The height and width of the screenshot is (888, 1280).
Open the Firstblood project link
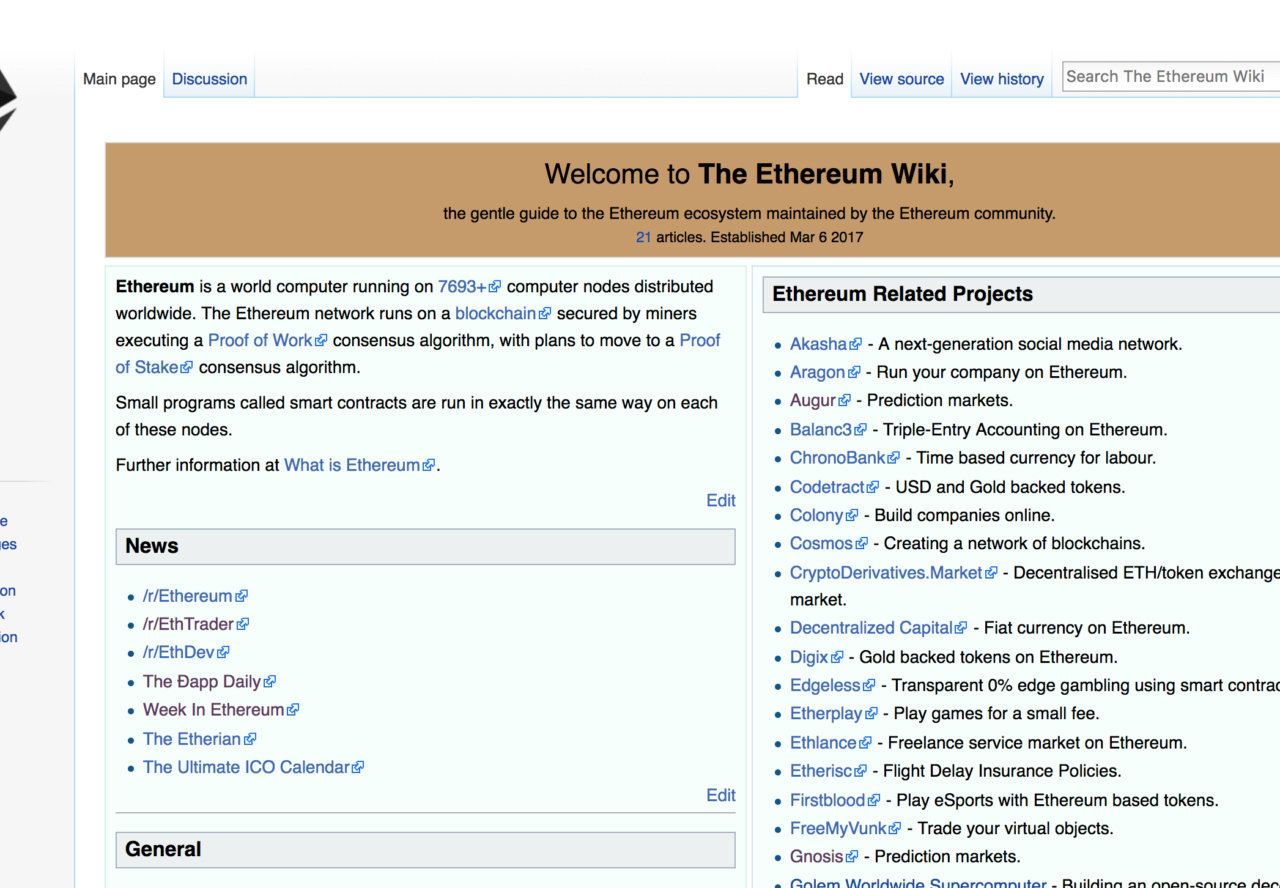(827, 800)
